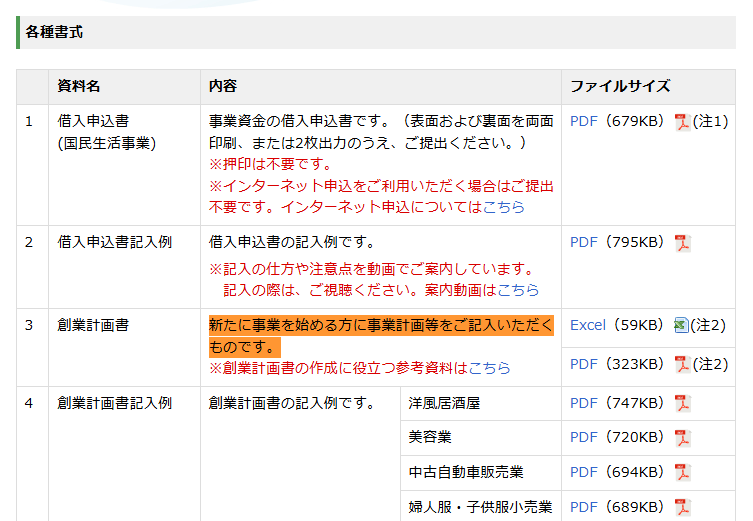Download the 創業計画書 Excel text link
Screen dimensions: 753x521
(x=588, y=325)
